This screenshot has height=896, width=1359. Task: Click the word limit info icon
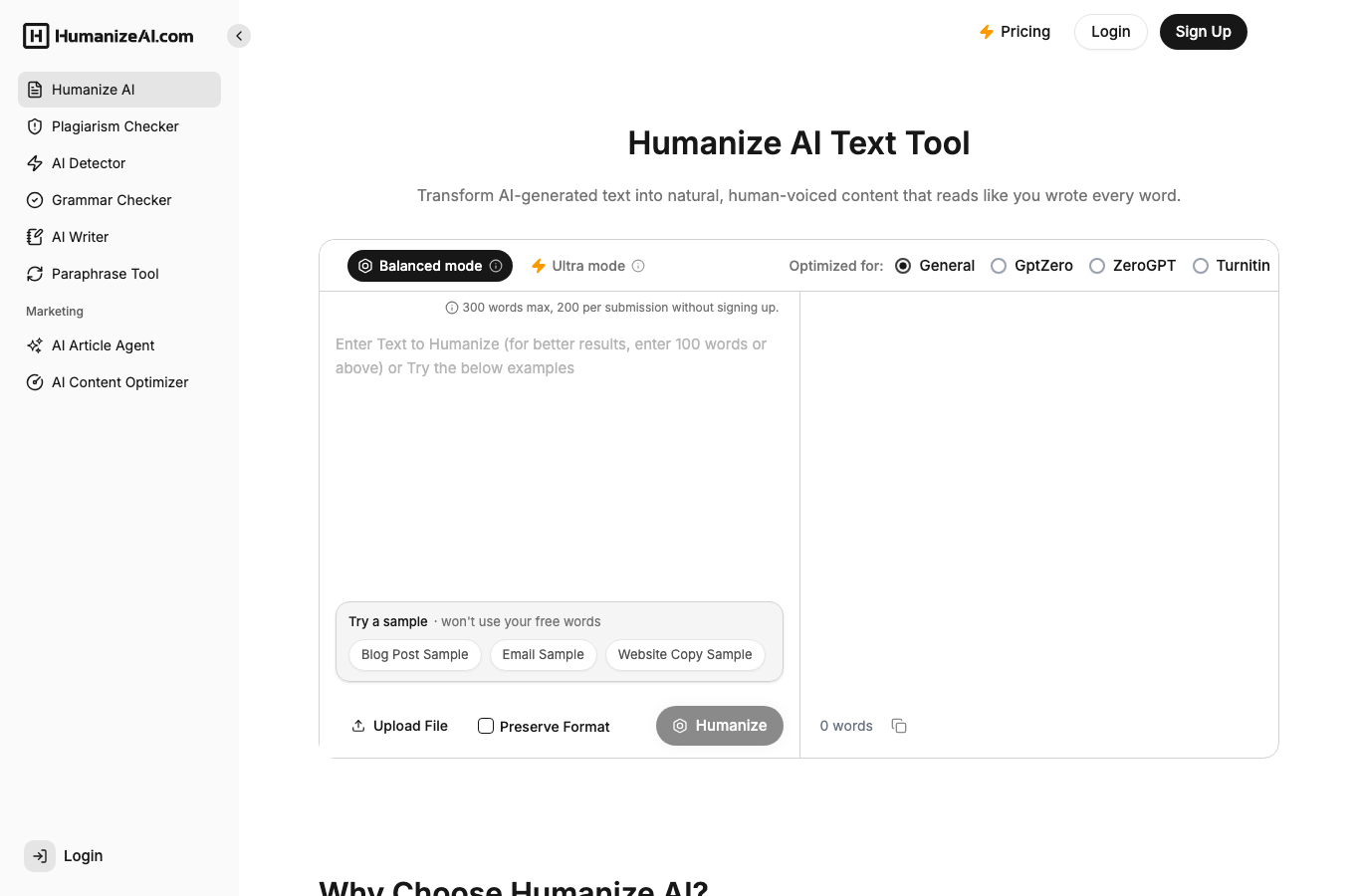452,308
